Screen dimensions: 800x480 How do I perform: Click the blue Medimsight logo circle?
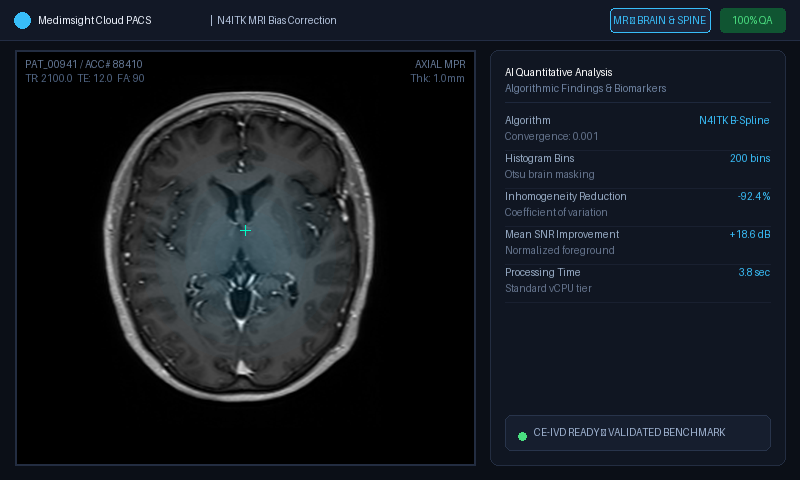22,20
